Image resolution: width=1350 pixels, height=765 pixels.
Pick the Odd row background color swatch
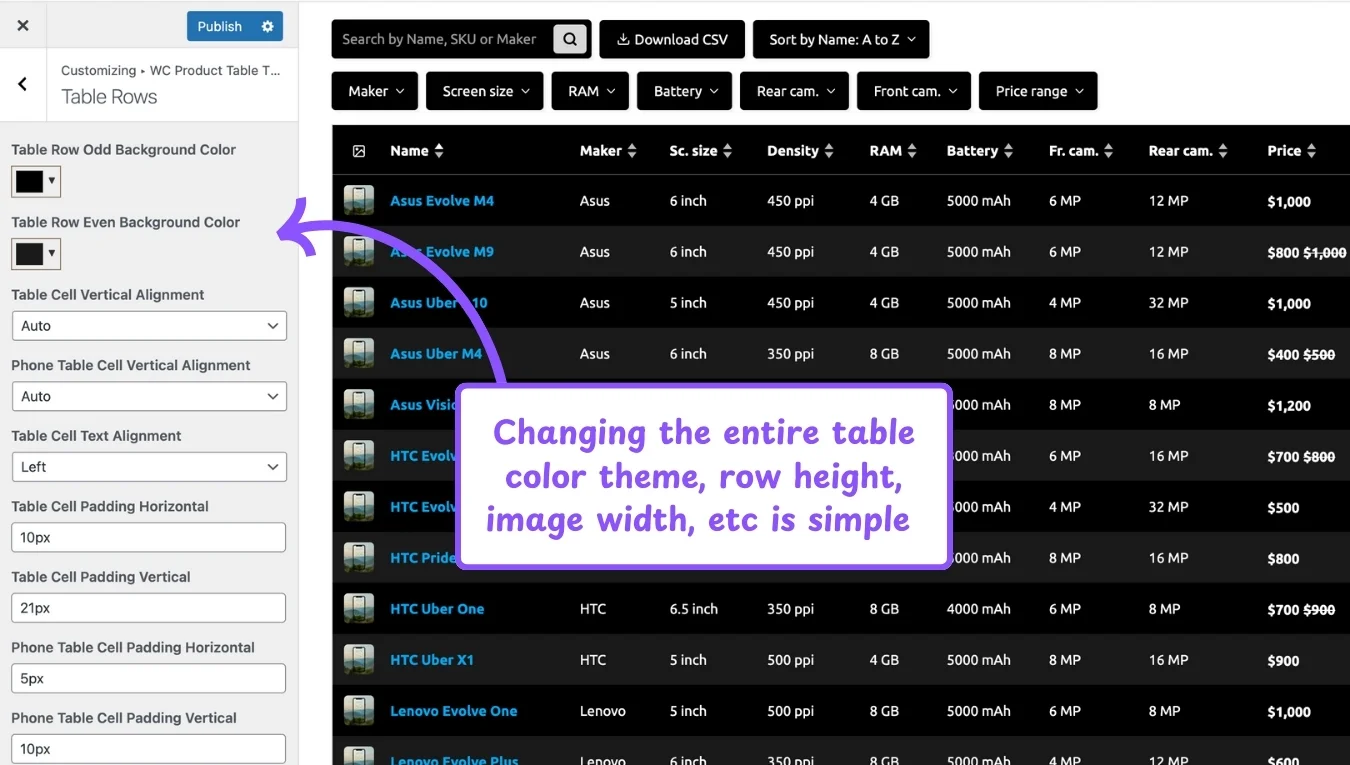coord(36,181)
